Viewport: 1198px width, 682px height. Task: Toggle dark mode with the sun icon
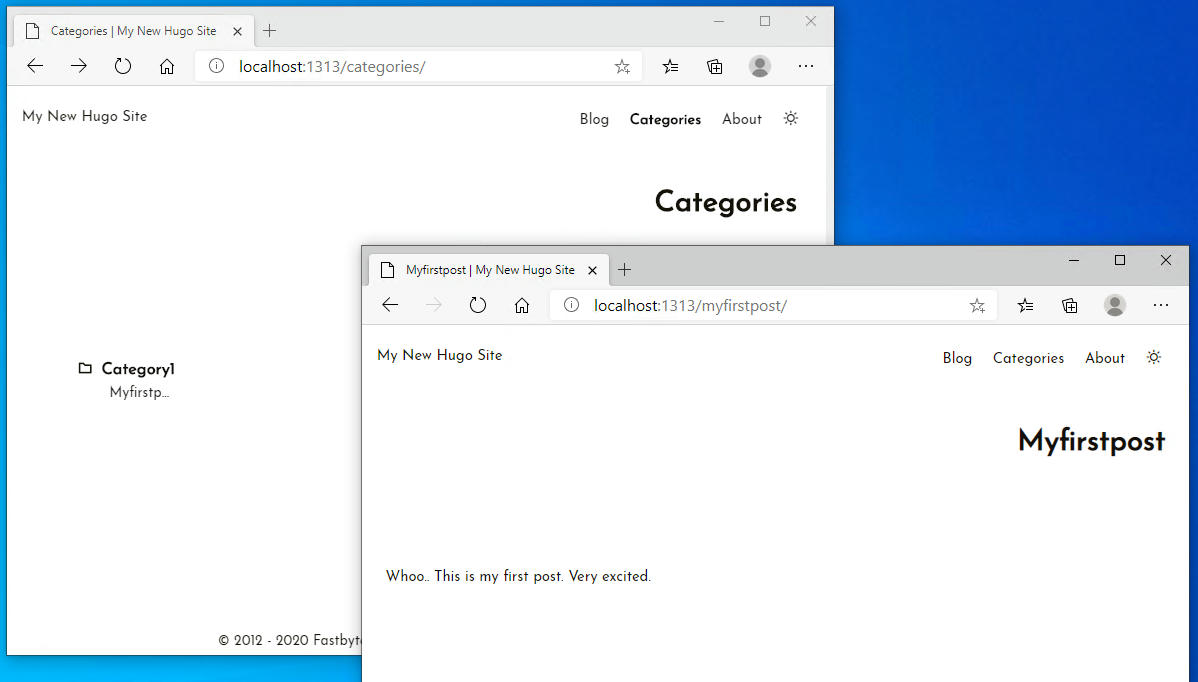(791, 118)
